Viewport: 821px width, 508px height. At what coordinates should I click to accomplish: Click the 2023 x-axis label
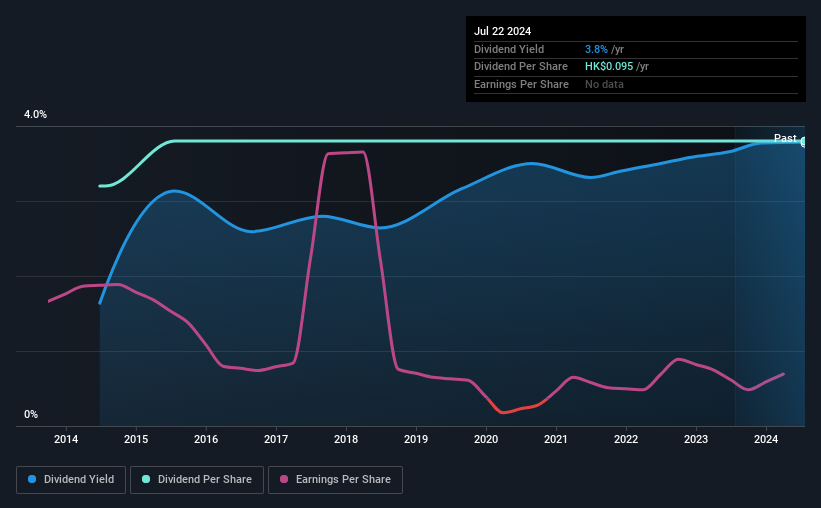696,439
